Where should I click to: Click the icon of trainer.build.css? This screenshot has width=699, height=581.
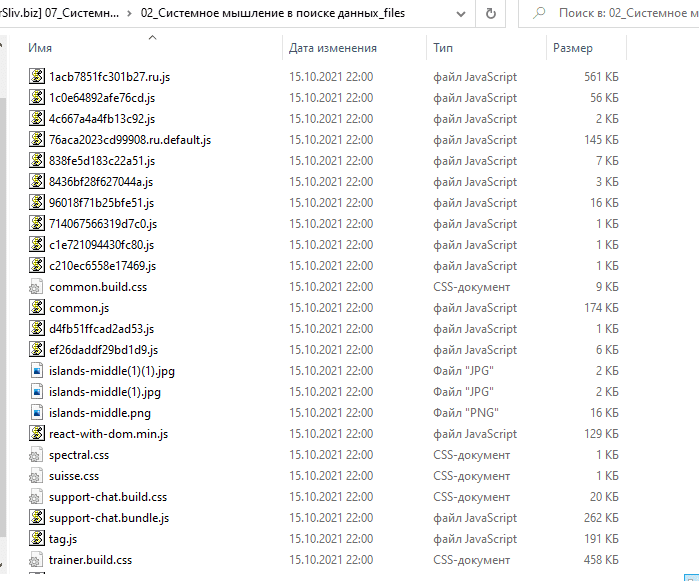pos(38,560)
